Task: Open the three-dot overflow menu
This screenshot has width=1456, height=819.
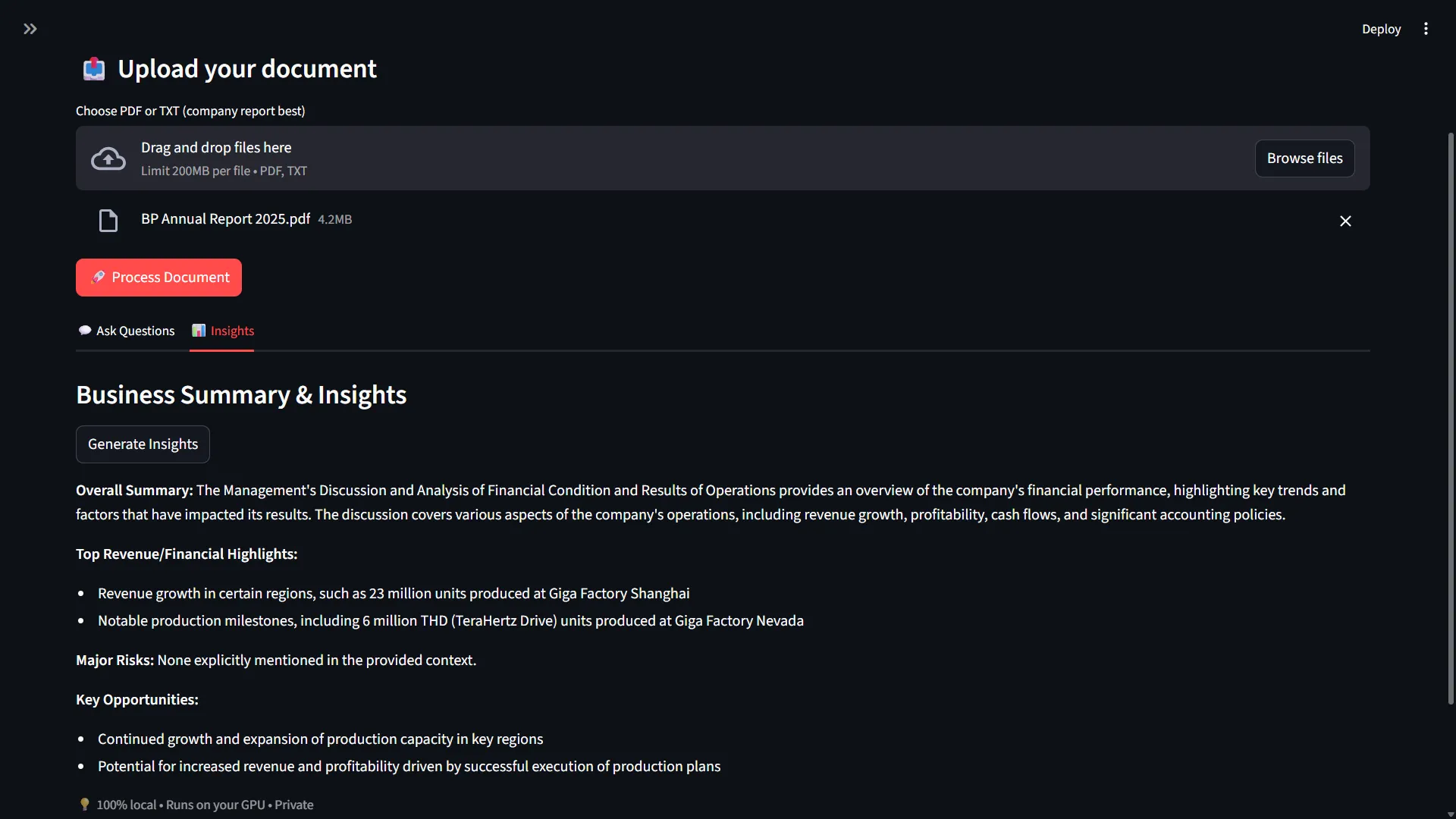Action: tap(1426, 29)
